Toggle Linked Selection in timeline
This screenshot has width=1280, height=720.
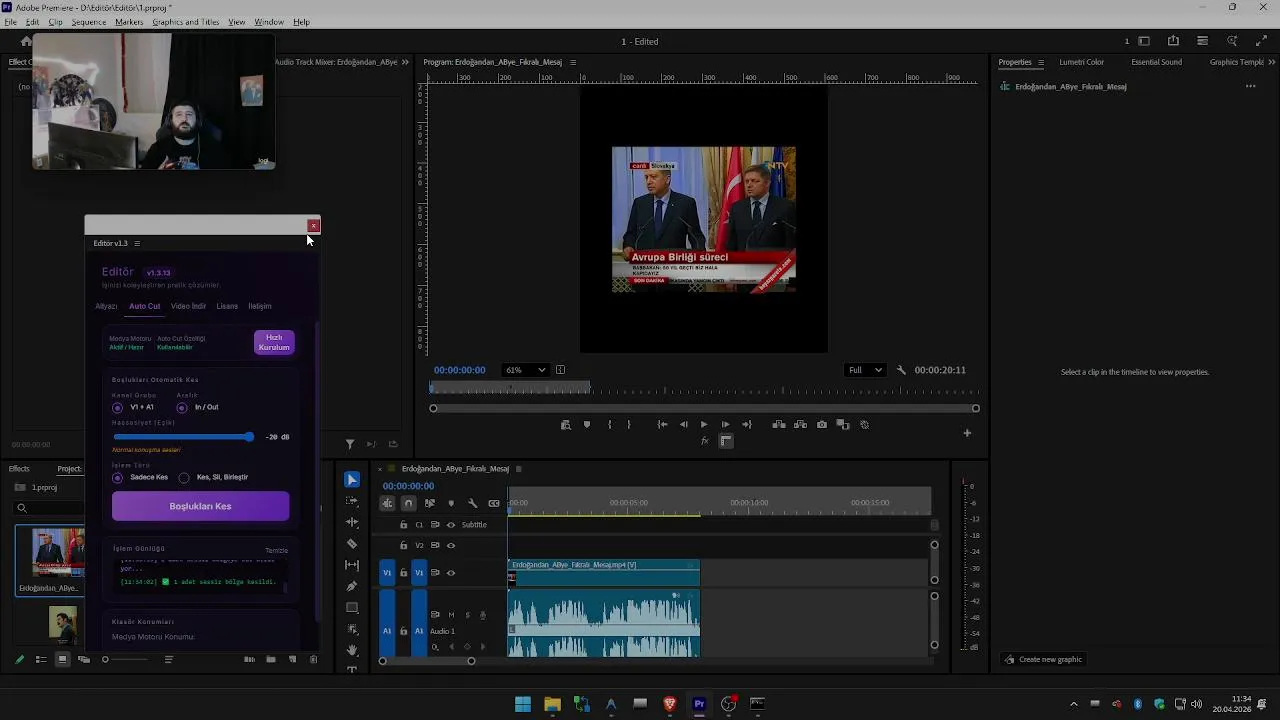(x=430, y=503)
